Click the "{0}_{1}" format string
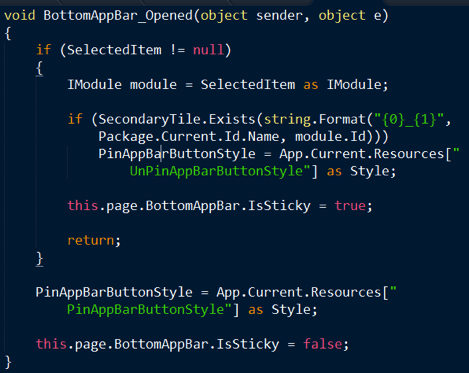The height and width of the screenshot is (373, 469). (x=409, y=119)
